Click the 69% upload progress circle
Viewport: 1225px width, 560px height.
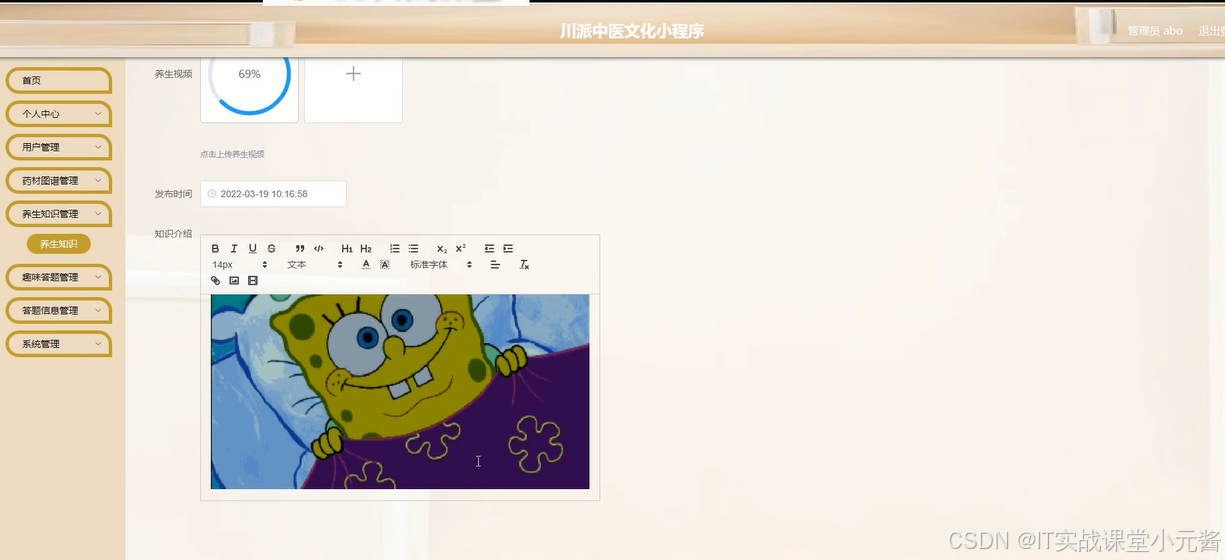[249, 75]
